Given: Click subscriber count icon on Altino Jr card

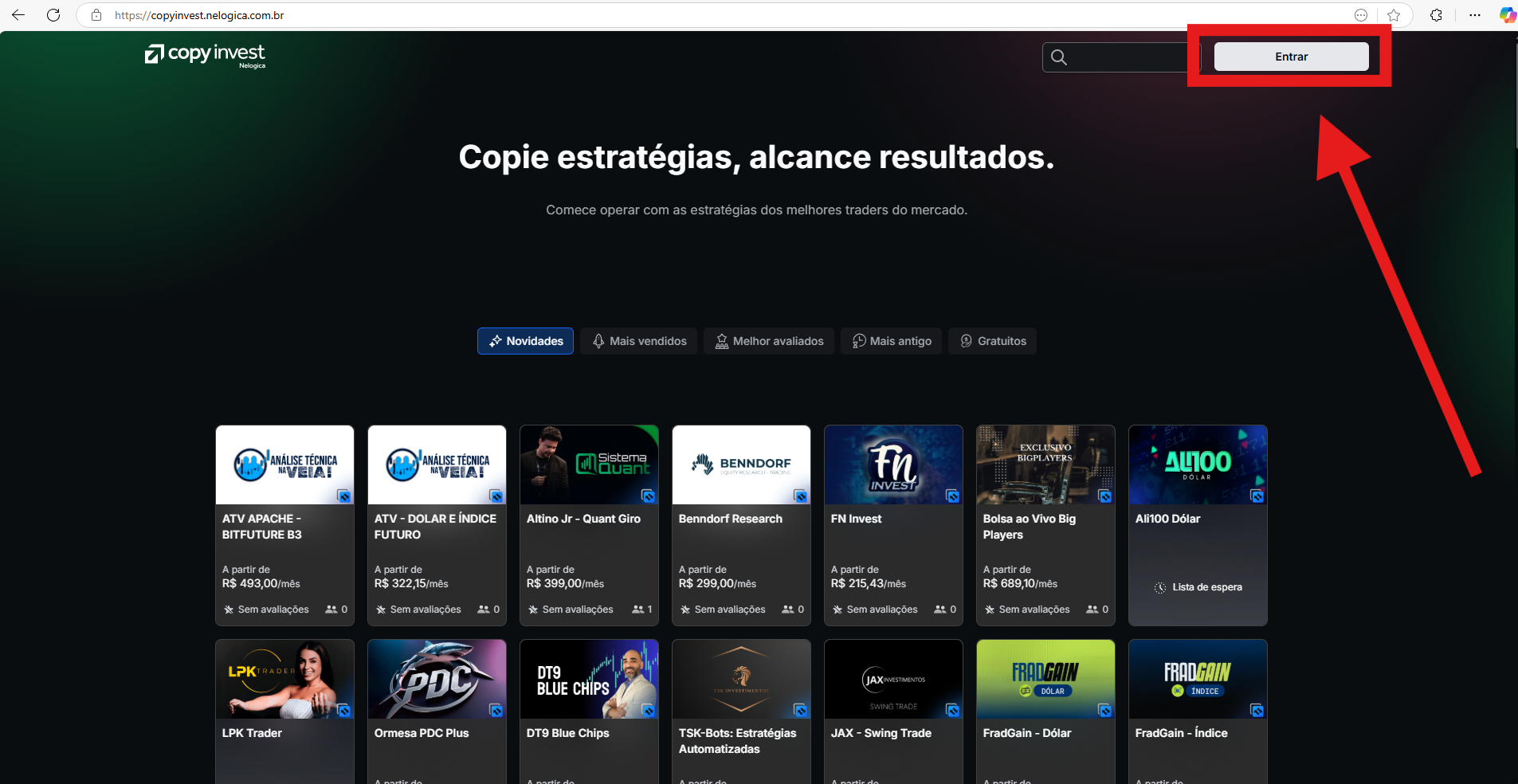Looking at the screenshot, I should [637, 610].
